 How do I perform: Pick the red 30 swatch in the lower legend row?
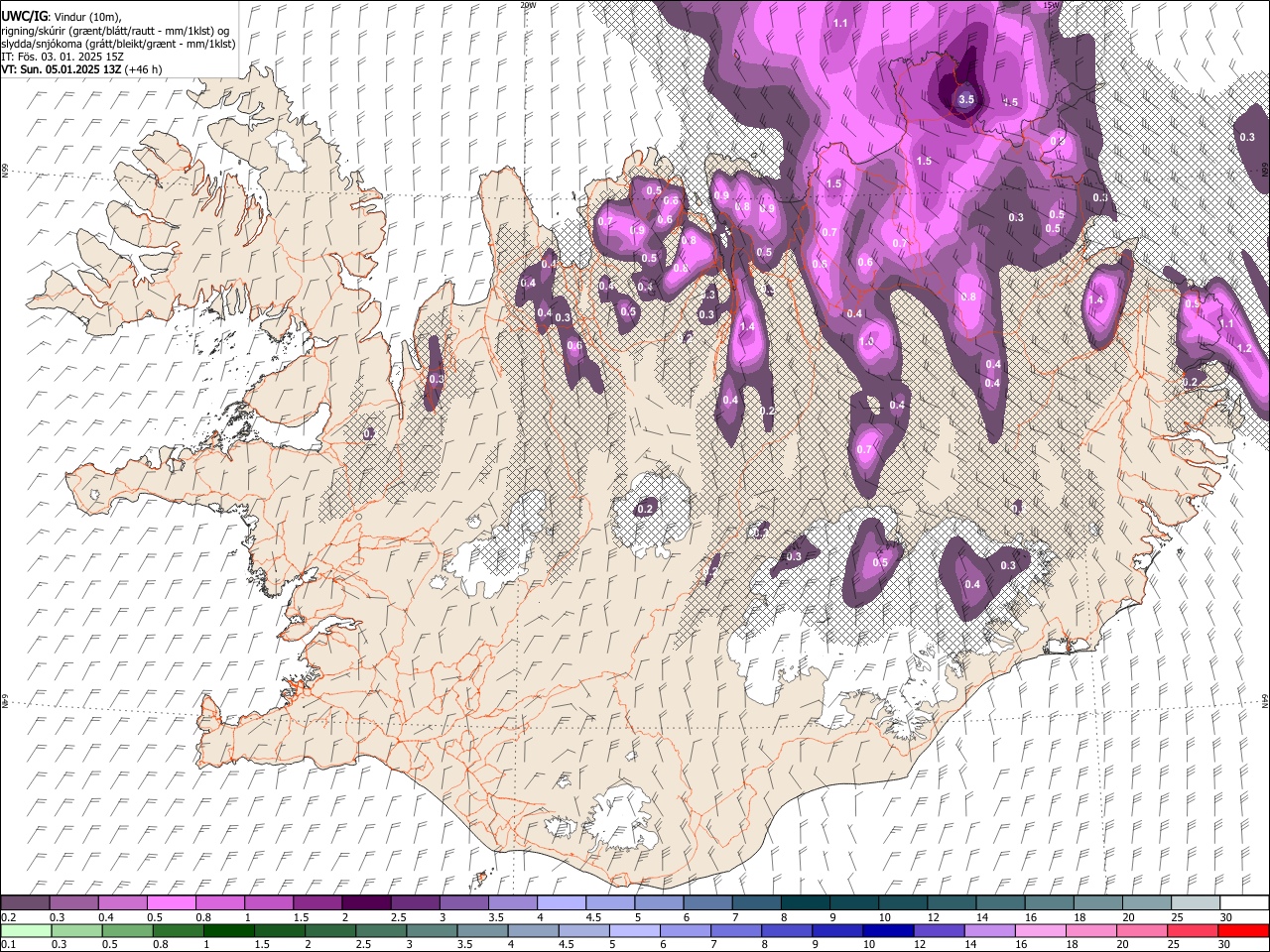click(x=1243, y=930)
